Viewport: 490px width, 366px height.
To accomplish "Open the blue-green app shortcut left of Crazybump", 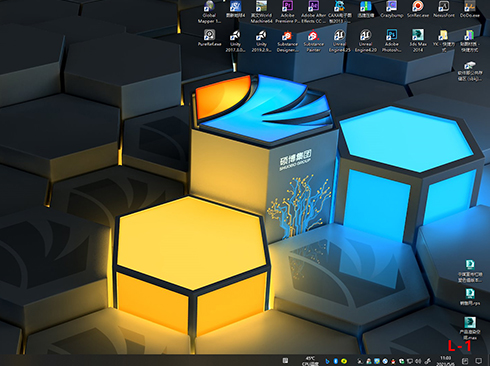I will coord(366,9).
